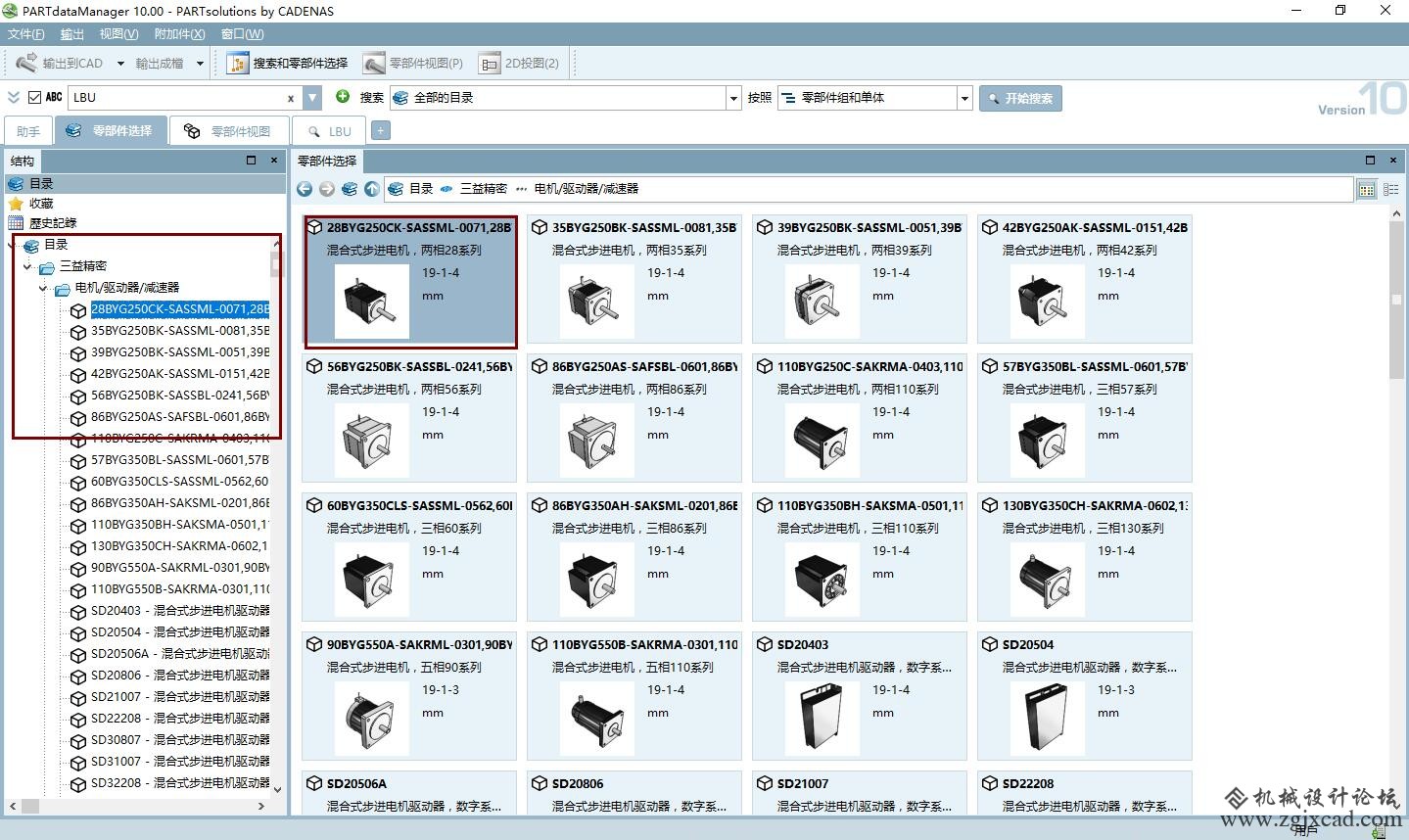
Task: Switch to the 零部件选择 tab
Action: (110, 131)
